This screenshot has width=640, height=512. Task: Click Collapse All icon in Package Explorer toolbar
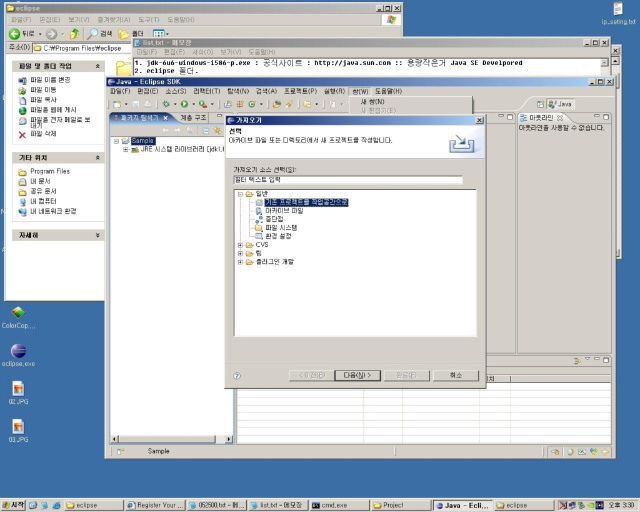(206, 131)
